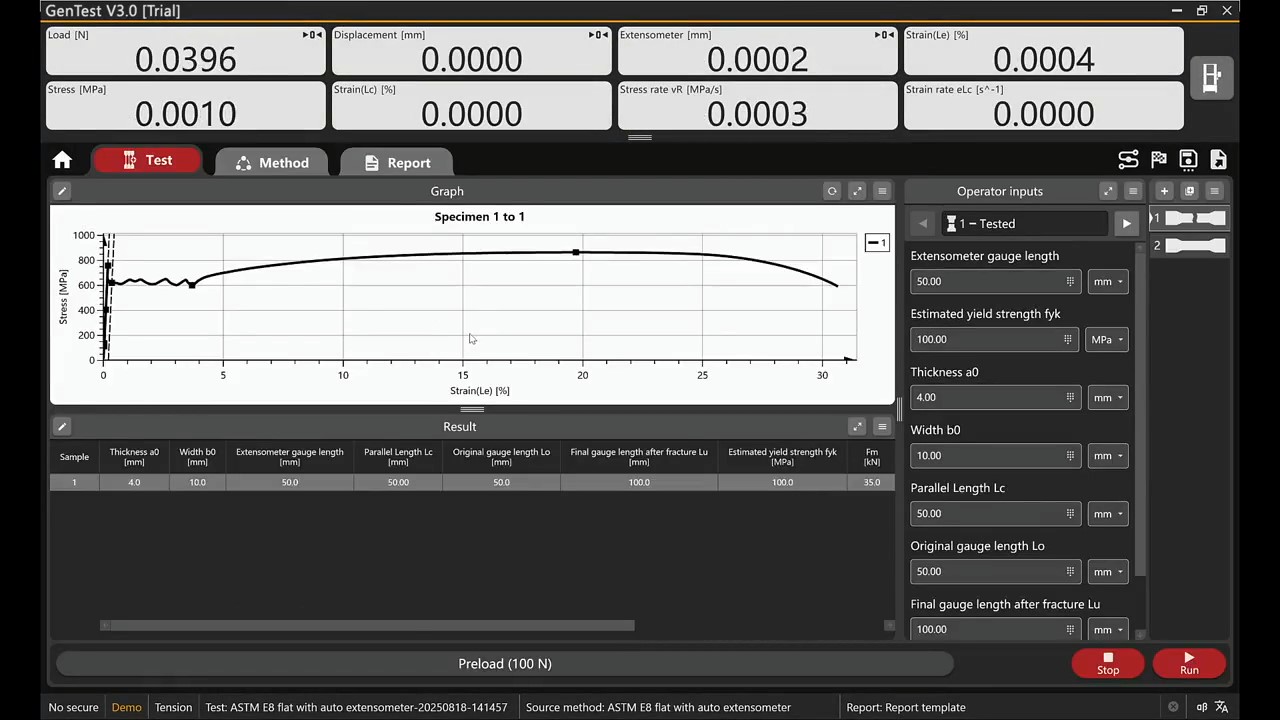Image resolution: width=1280 pixels, height=720 pixels.
Task: Click the Result table horizontal scrollbar
Action: [367, 626]
